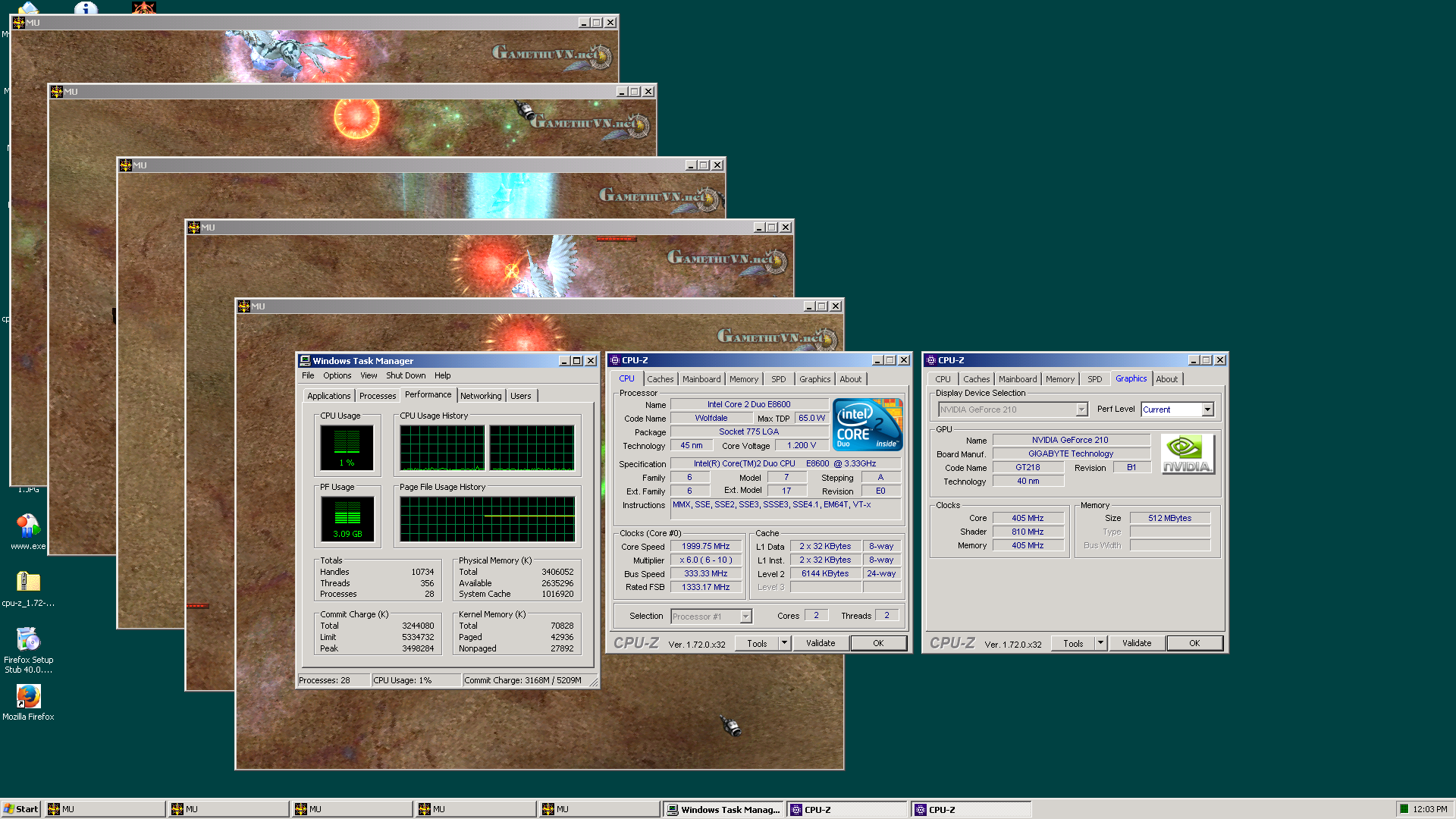
Task: Open SPD tab in CPU-Z processor window
Action: [779, 379]
